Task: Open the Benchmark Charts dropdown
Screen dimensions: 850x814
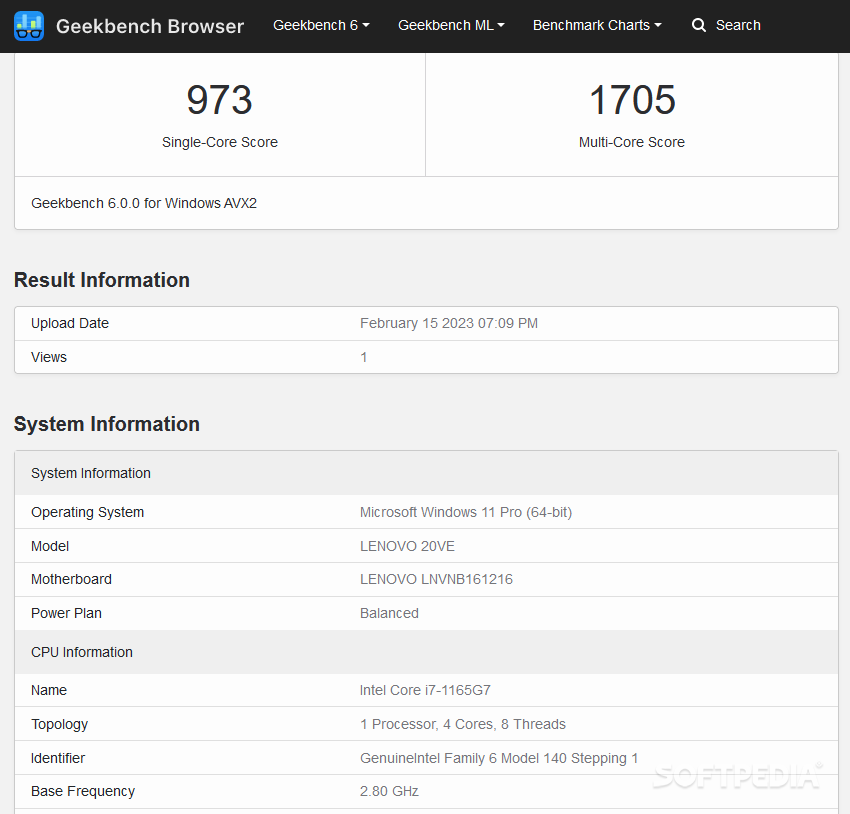Action: click(597, 25)
